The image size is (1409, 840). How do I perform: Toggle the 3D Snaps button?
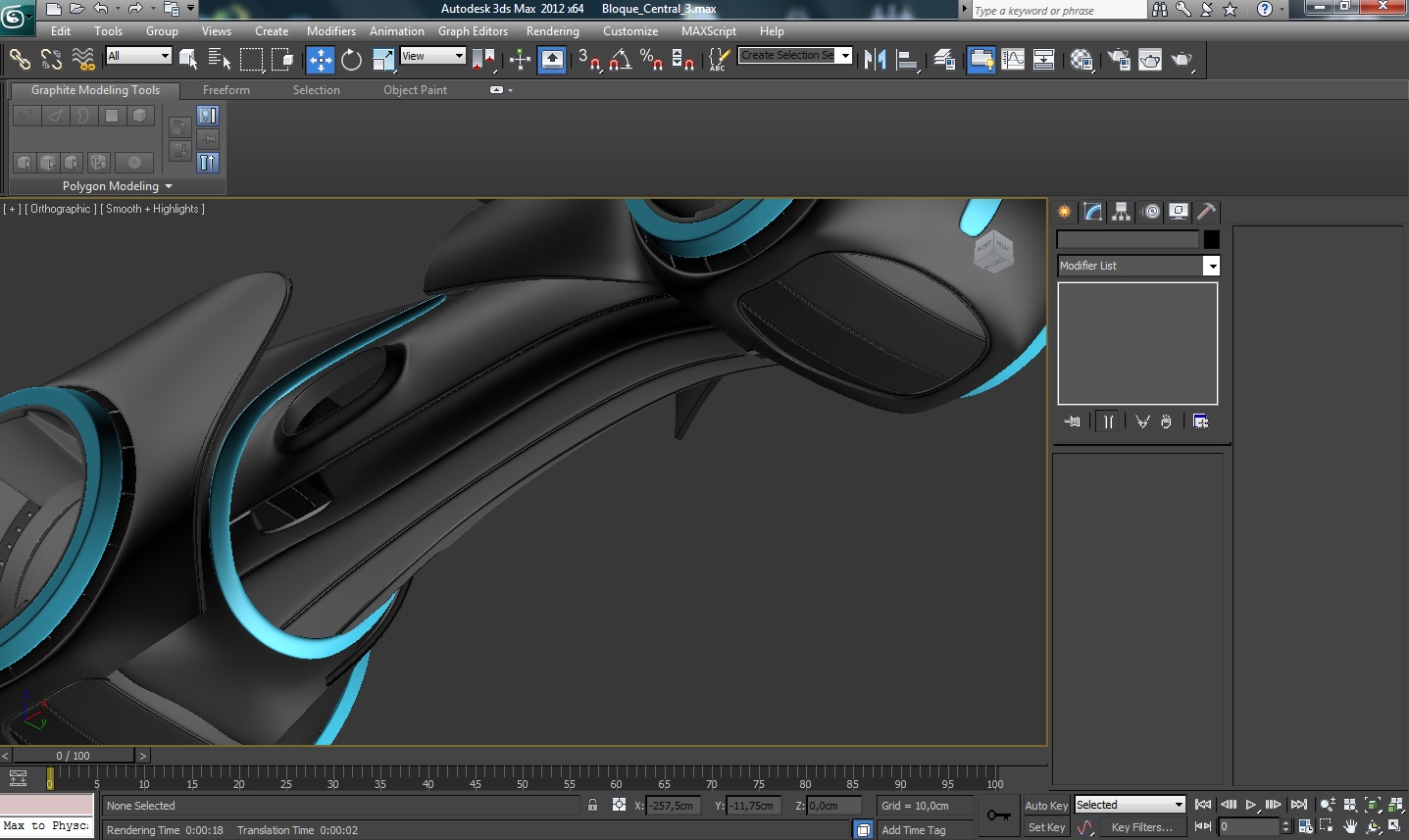588,60
